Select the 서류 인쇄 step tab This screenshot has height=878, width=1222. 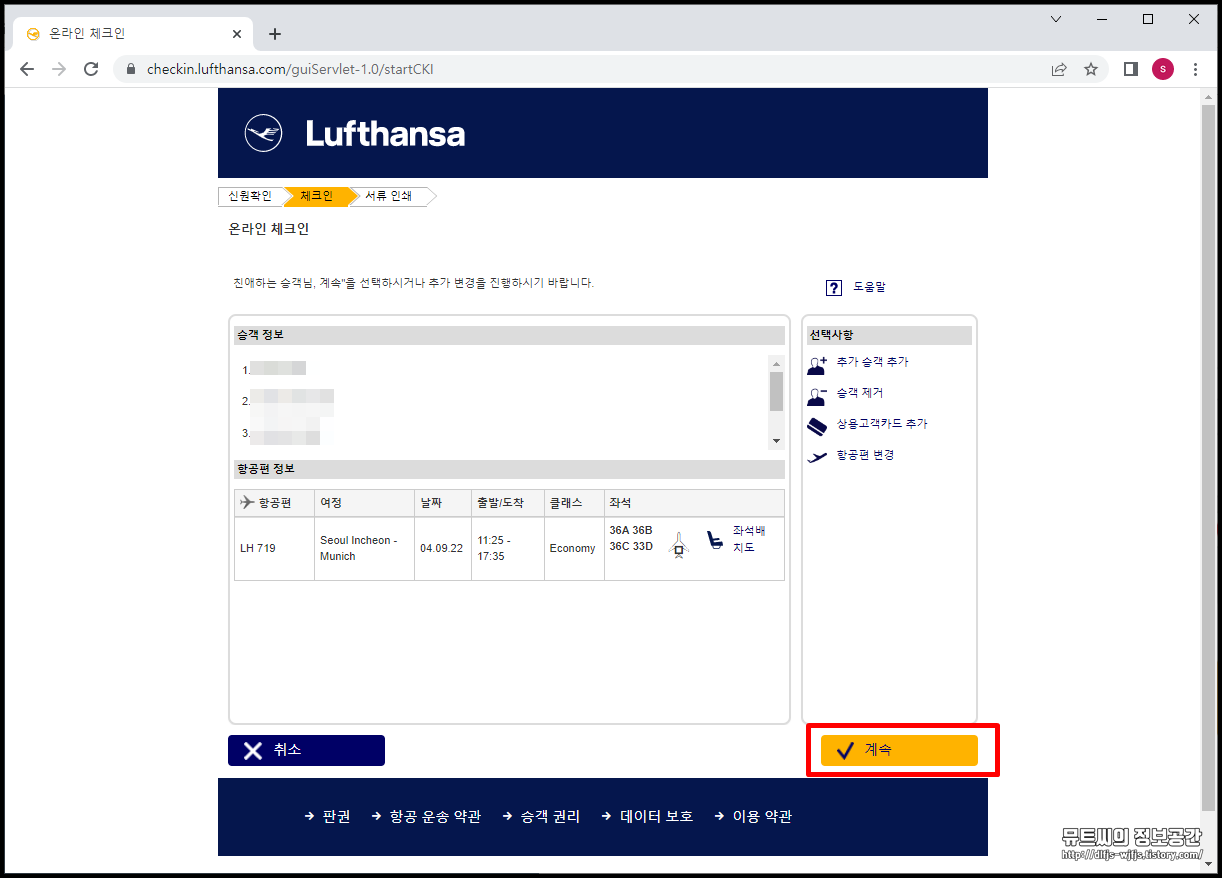pyautogui.click(x=388, y=196)
